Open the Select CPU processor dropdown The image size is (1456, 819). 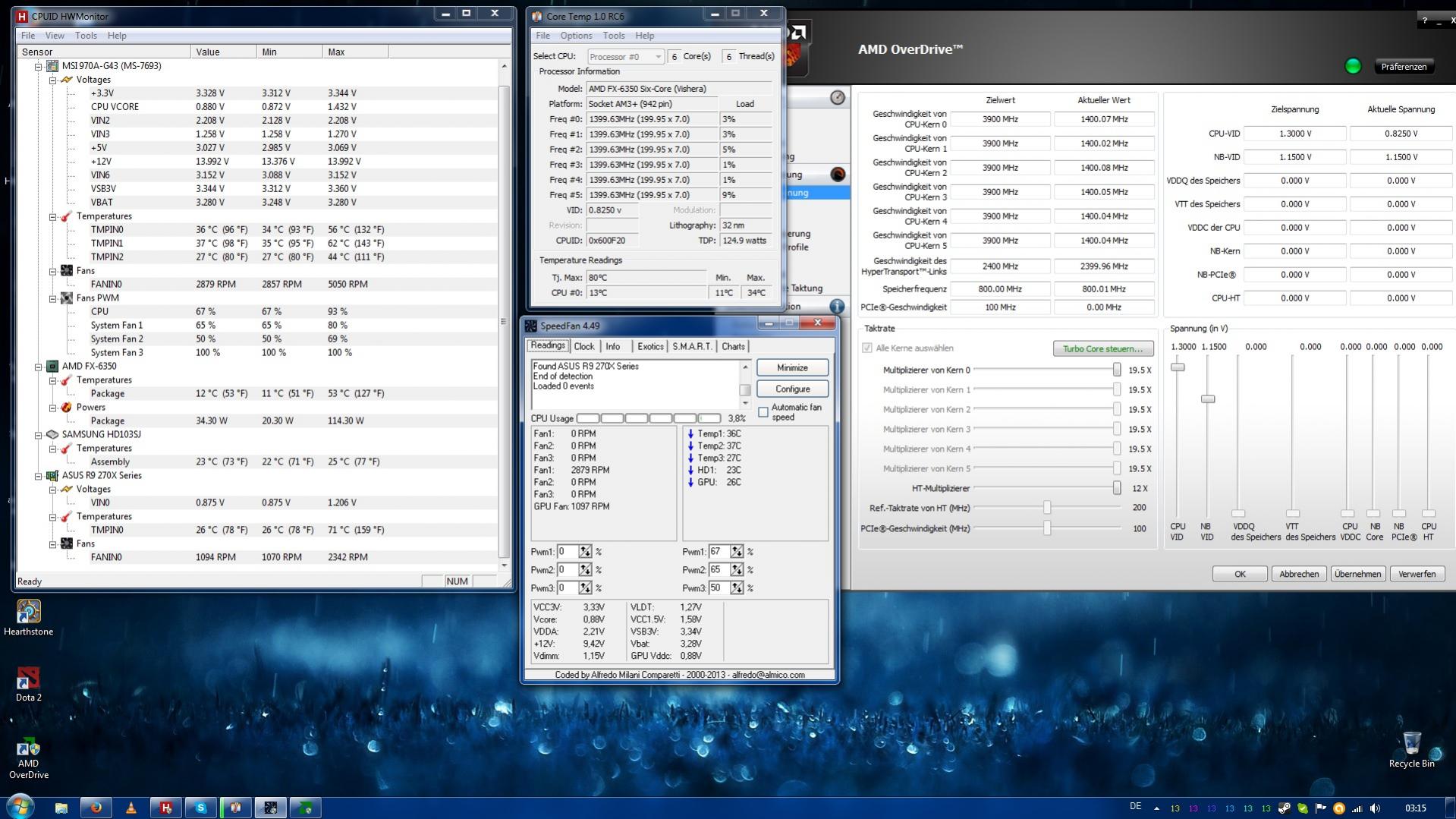click(x=625, y=57)
